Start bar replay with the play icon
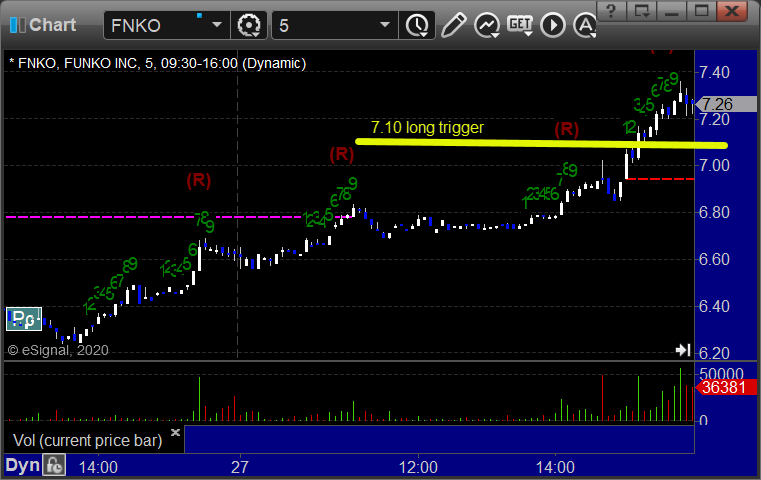 click(x=553, y=25)
